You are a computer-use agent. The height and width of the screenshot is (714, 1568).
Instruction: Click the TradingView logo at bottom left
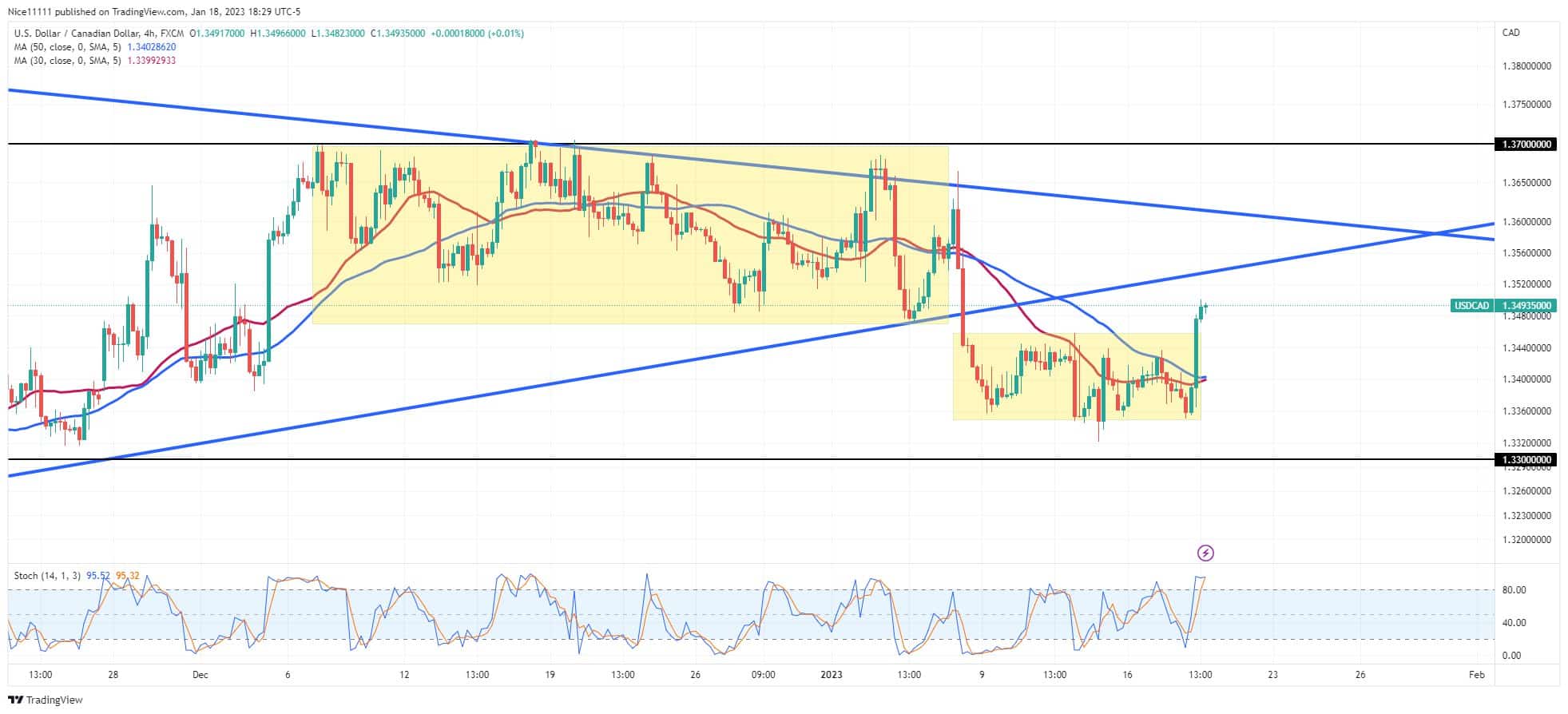[x=46, y=700]
